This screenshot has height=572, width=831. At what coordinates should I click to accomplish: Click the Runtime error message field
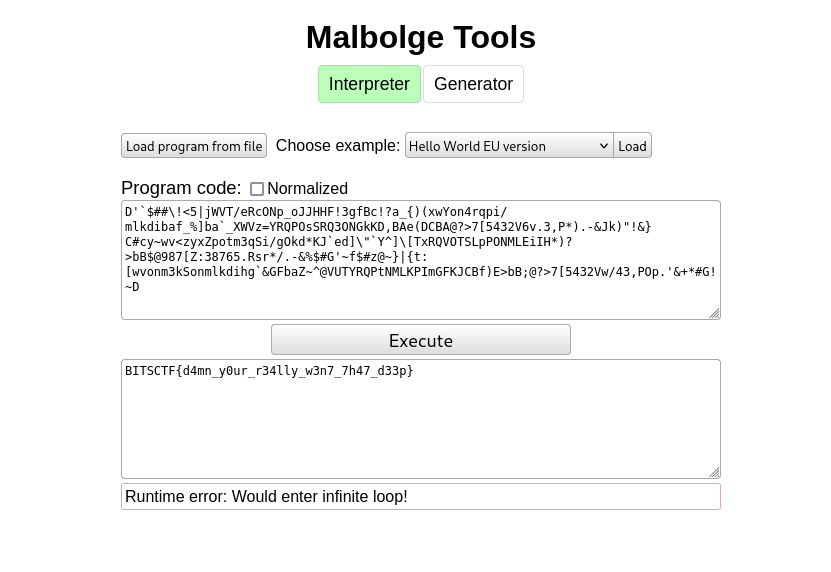(420, 497)
